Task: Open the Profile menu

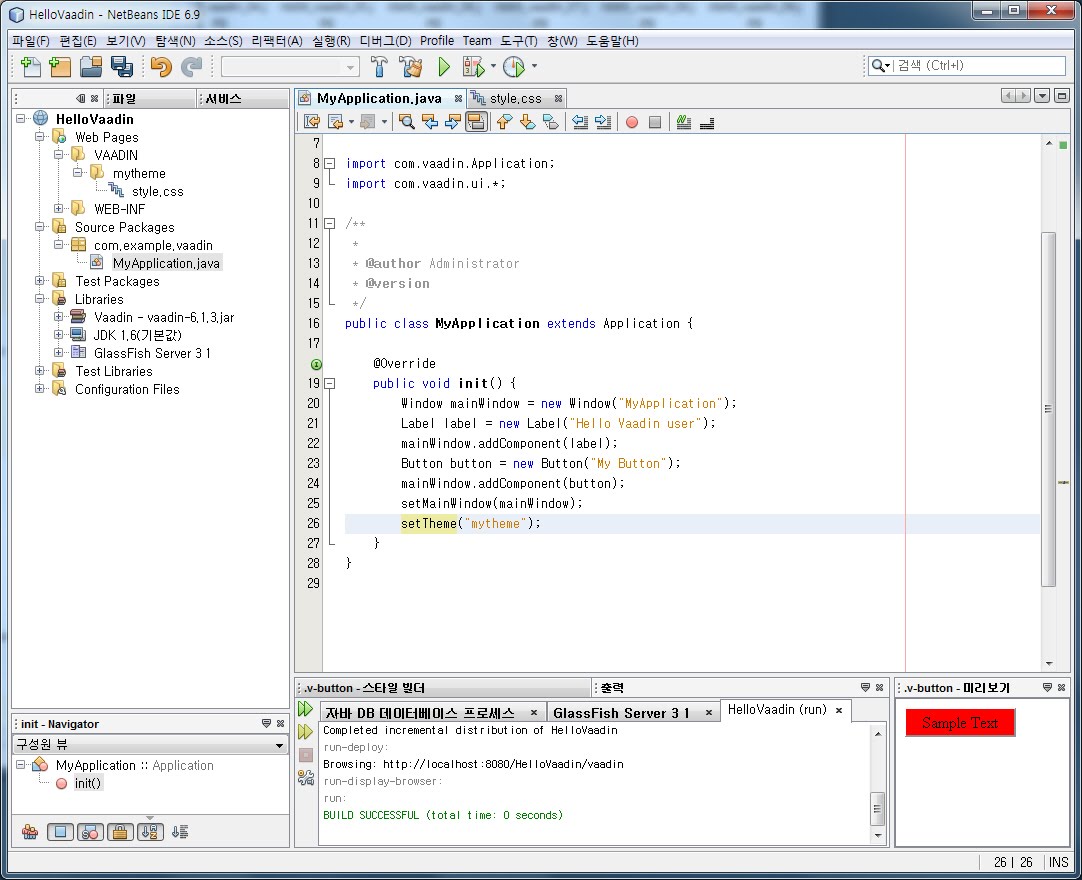Action: click(437, 41)
